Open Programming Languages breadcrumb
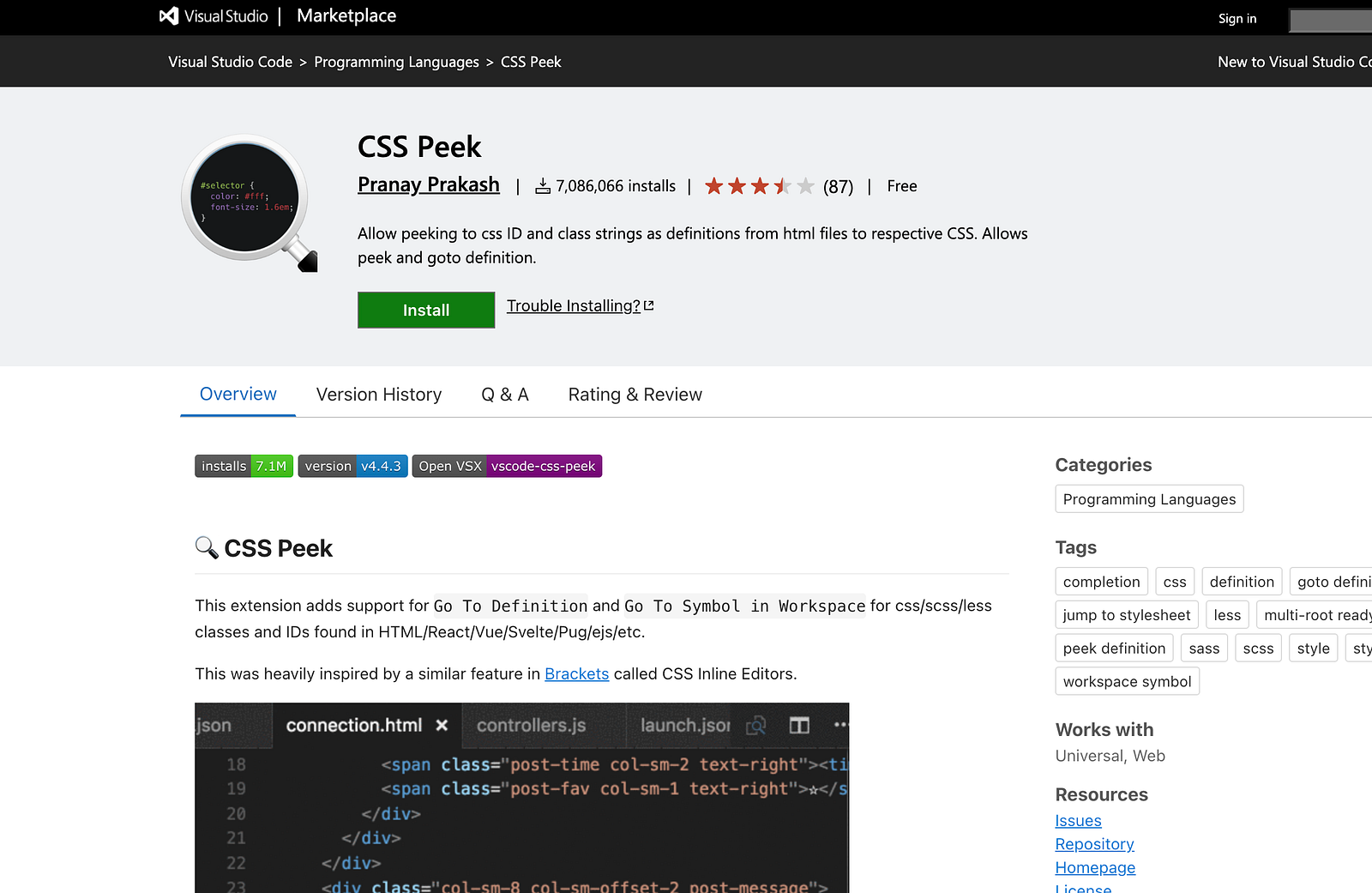Viewport: 1372px width, 893px height. (x=397, y=62)
